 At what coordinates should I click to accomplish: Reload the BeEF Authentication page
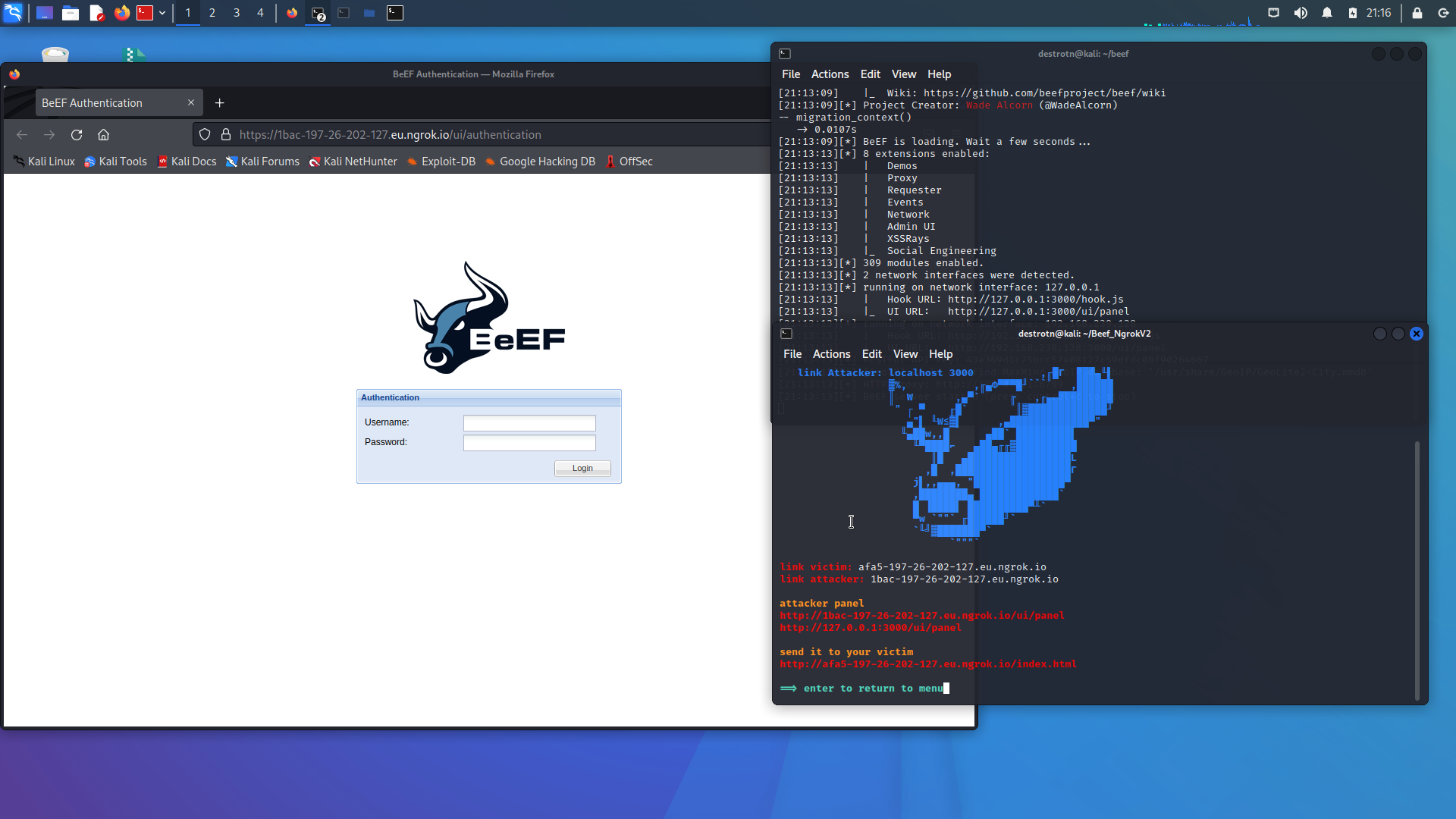pyautogui.click(x=77, y=134)
